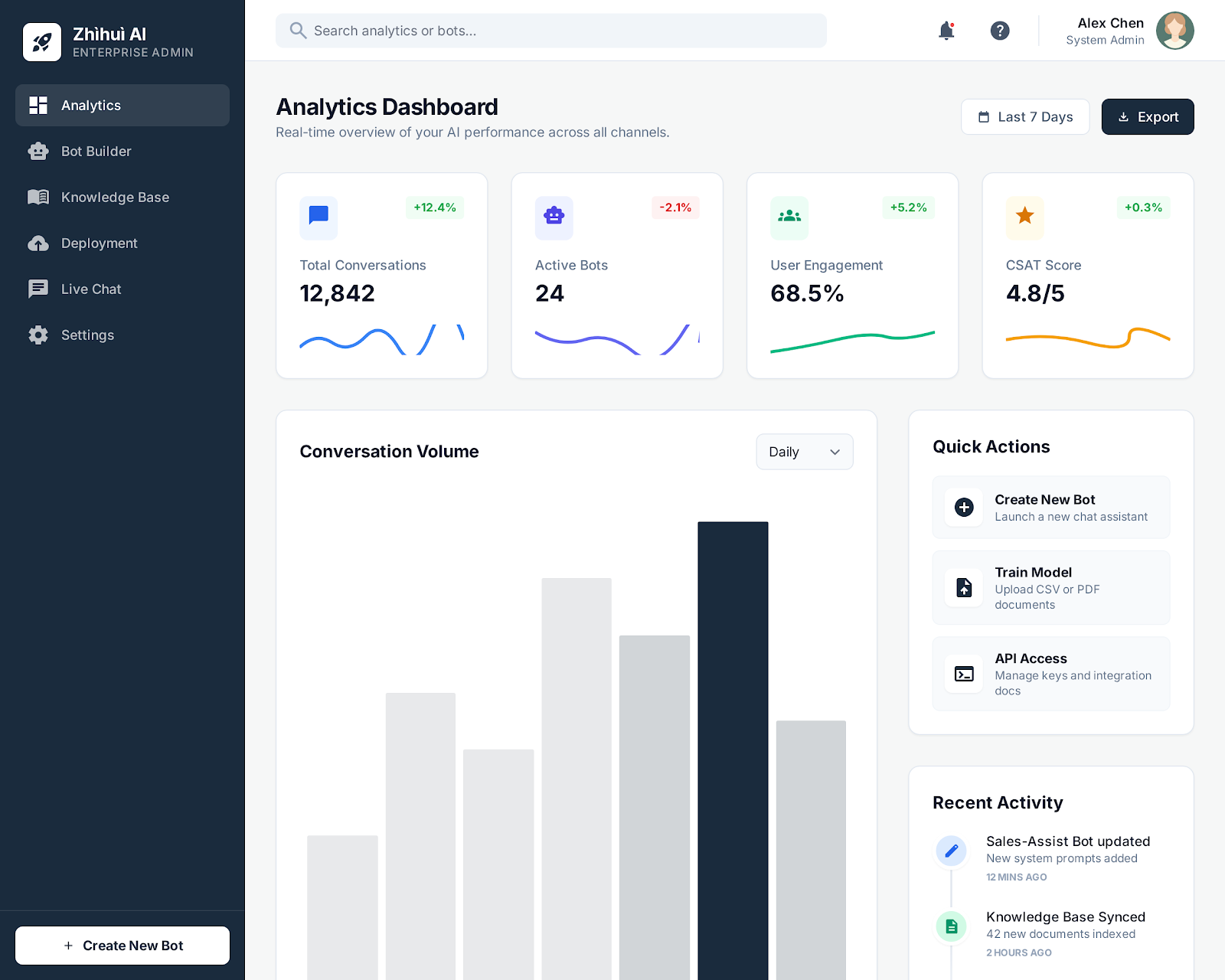Click the Export button

click(x=1148, y=116)
